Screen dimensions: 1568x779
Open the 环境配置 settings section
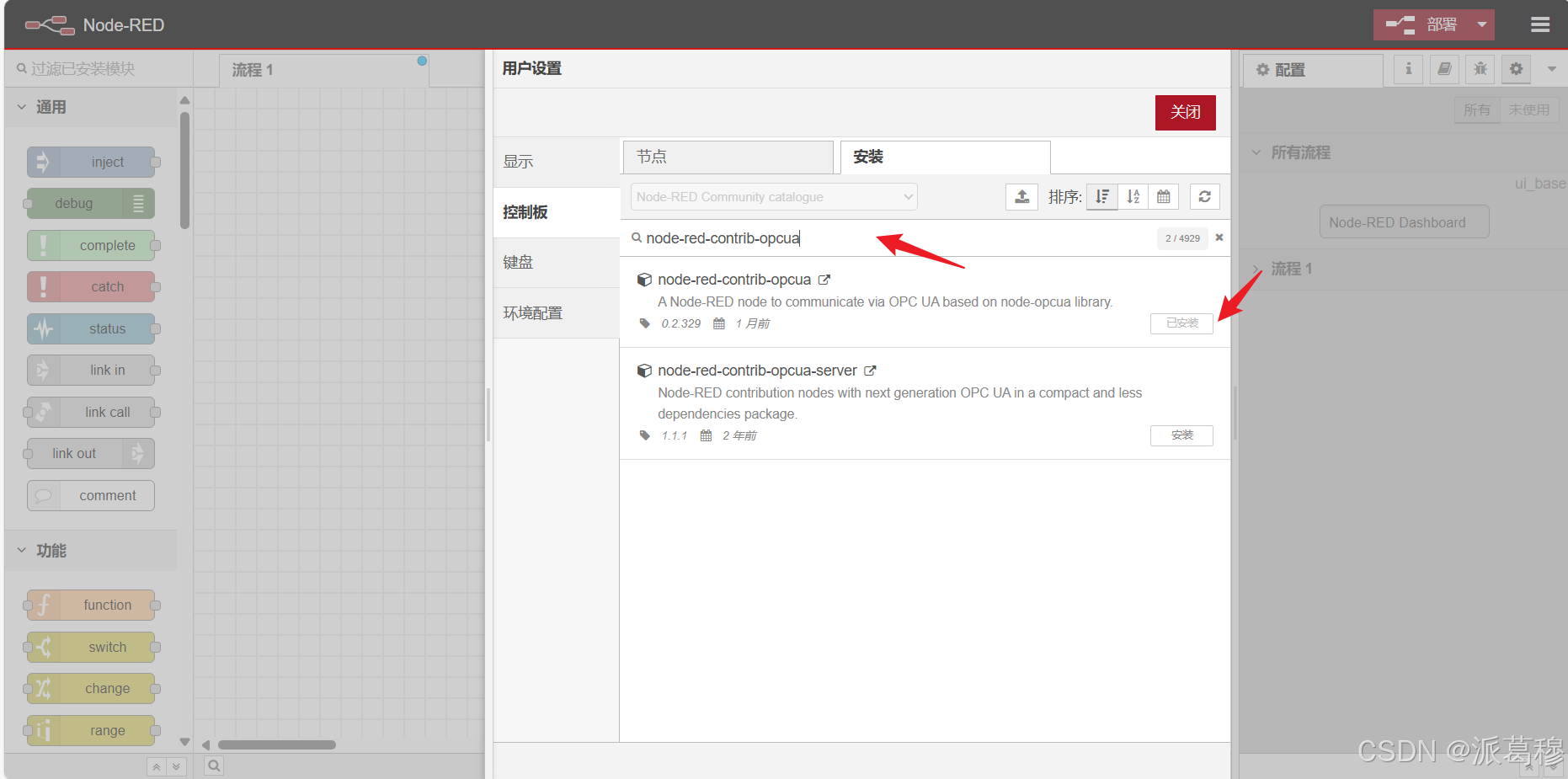coord(557,313)
